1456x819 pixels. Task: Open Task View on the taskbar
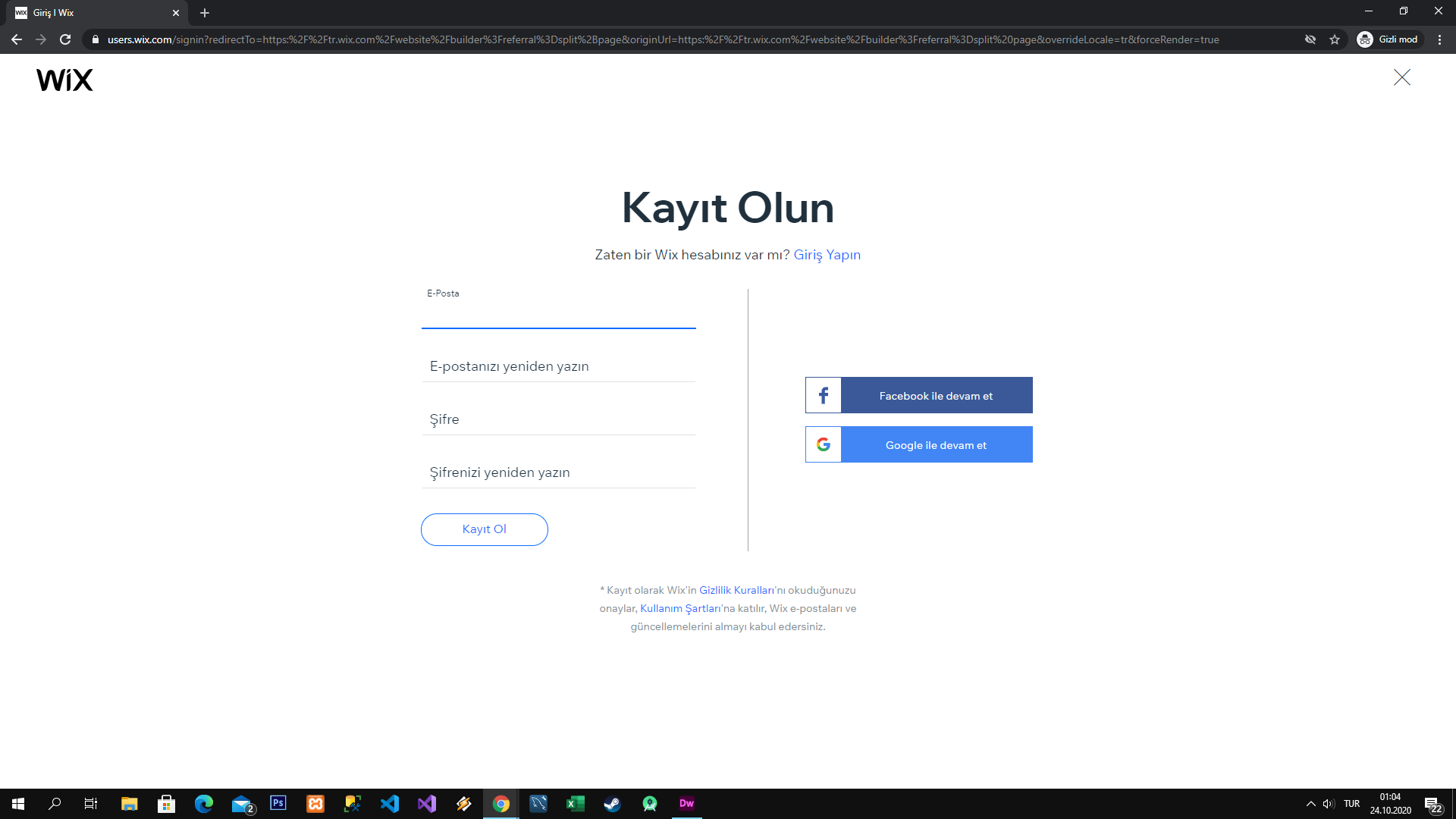[91, 804]
